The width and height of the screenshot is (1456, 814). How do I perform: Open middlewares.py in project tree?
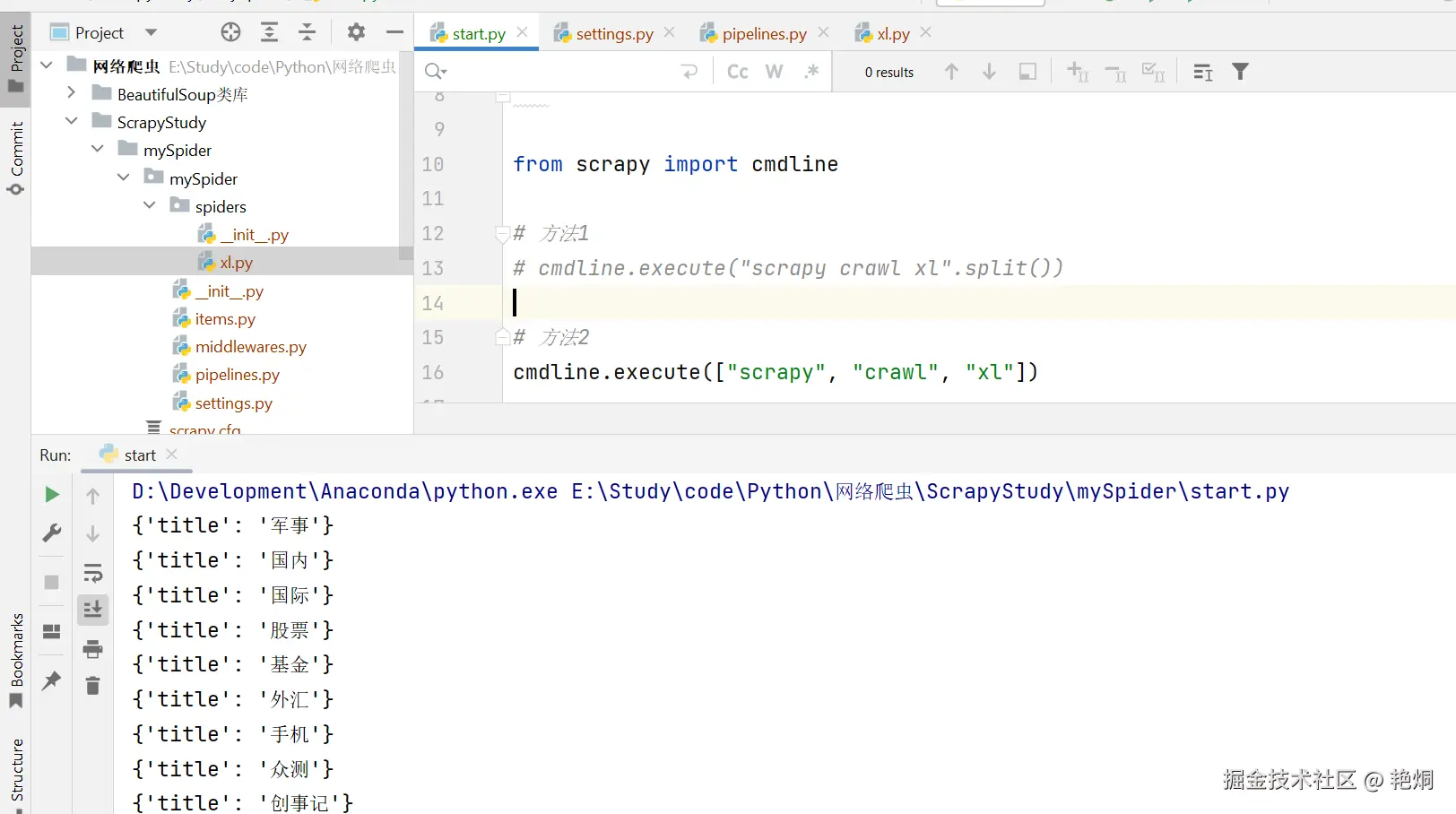coord(250,347)
